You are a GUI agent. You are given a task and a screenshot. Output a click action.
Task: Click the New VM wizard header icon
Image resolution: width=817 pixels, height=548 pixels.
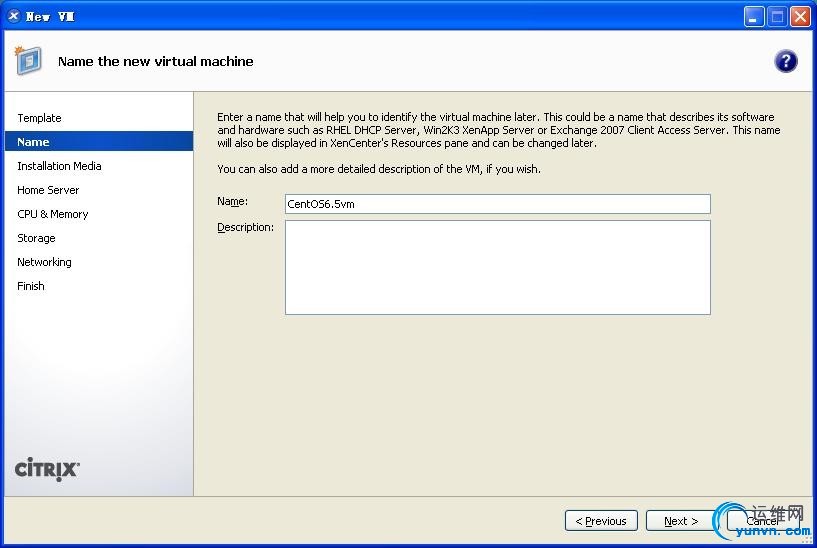click(x=28, y=61)
